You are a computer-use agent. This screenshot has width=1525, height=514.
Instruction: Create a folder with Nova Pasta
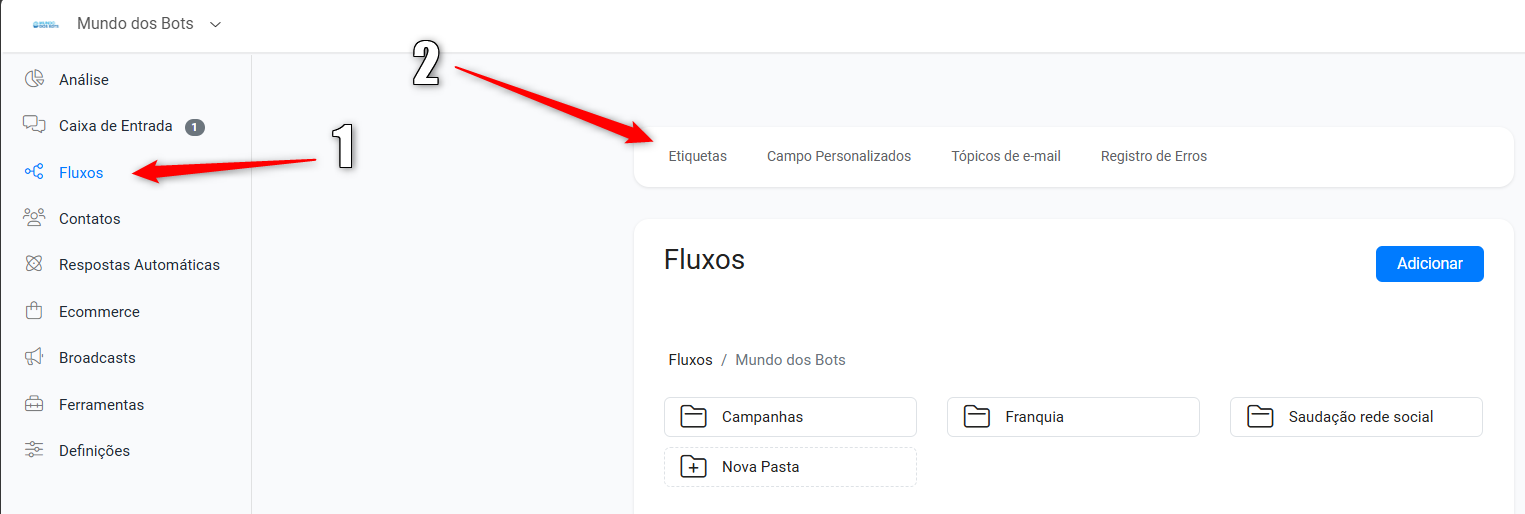point(790,467)
